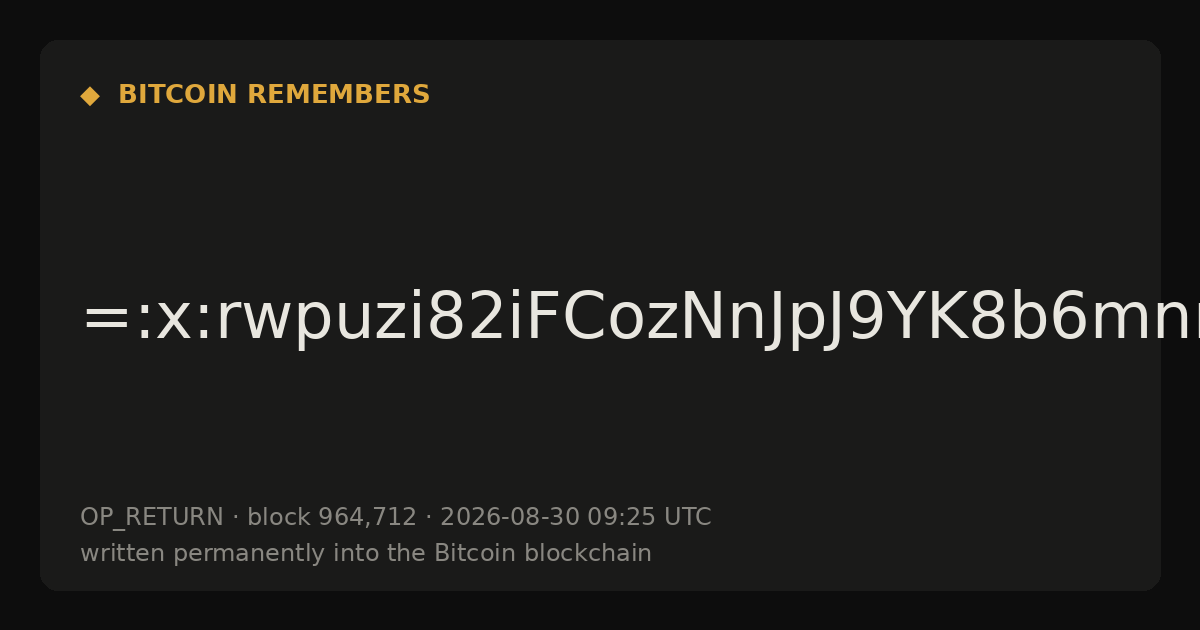Click the number 964,712

367,517
